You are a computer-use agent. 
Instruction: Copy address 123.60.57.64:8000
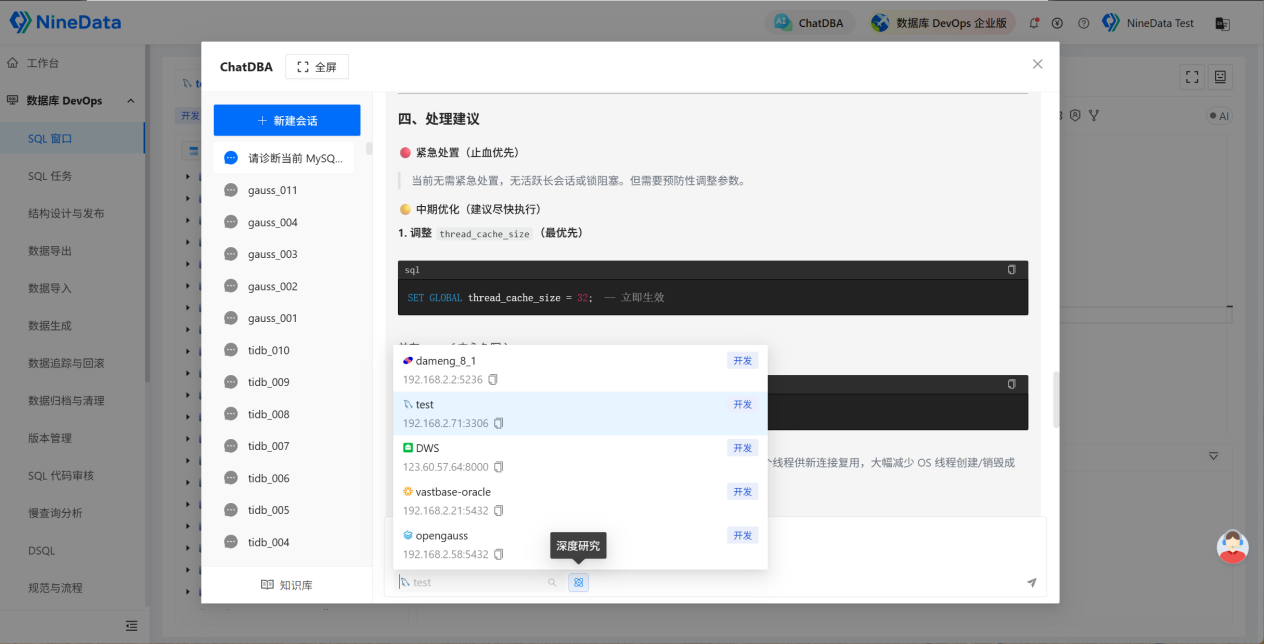coord(499,467)
